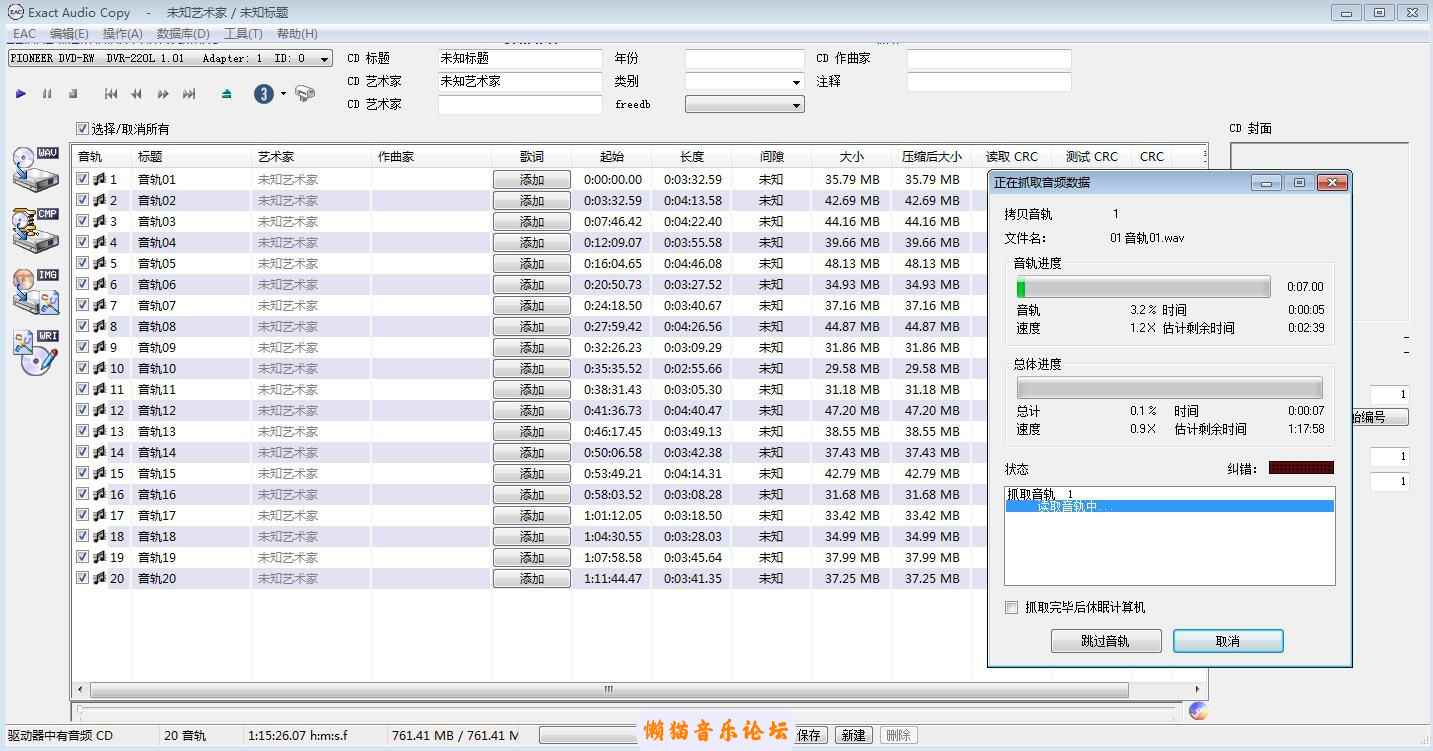Click 取消 to cancel extraction
This screenshot has height=751, width=1433.
point(1227,641)
